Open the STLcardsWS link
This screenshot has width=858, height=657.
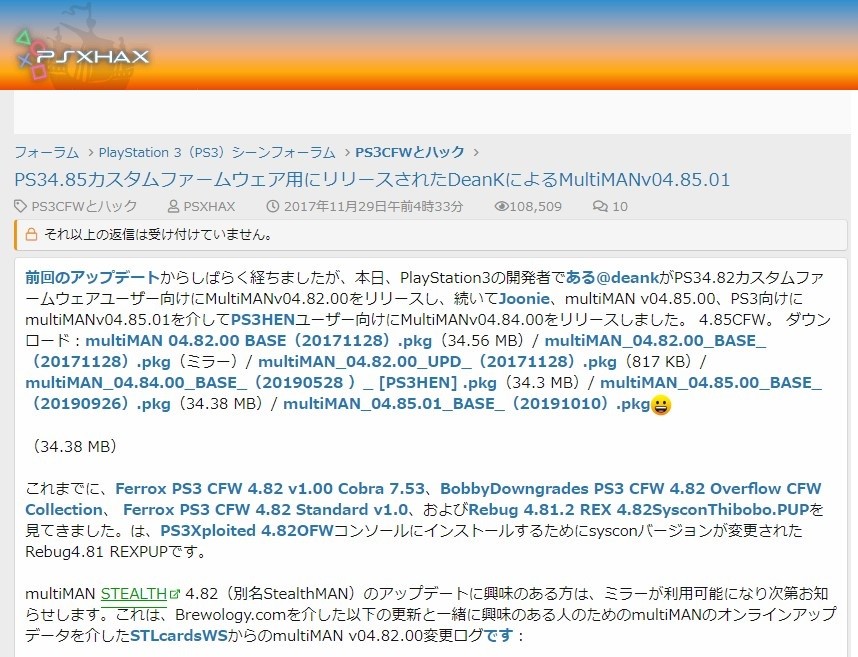[x=178, y=636]
